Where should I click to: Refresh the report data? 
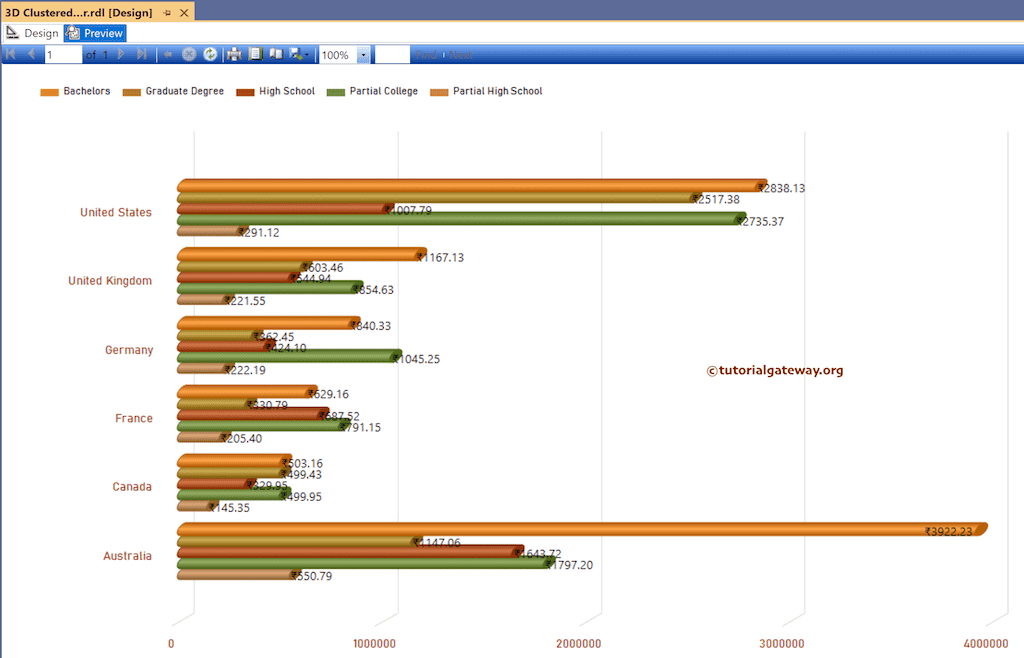[x=209, y=54]
